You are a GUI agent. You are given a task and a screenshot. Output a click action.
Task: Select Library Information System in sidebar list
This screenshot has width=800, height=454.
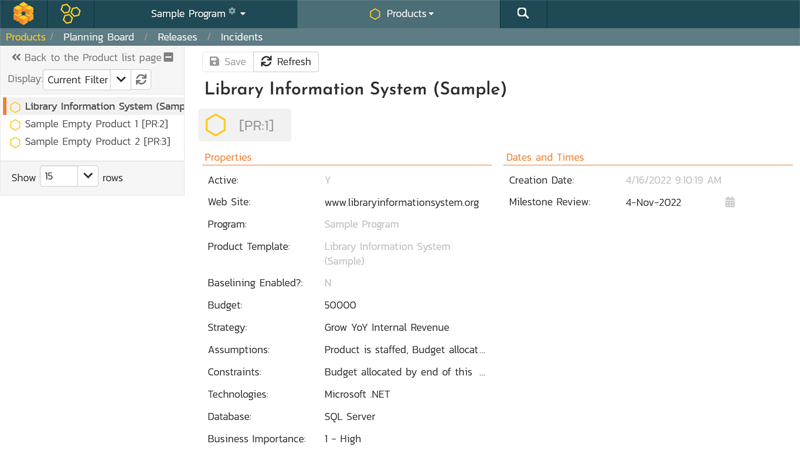pyautogui.click(x=105, y=106)
